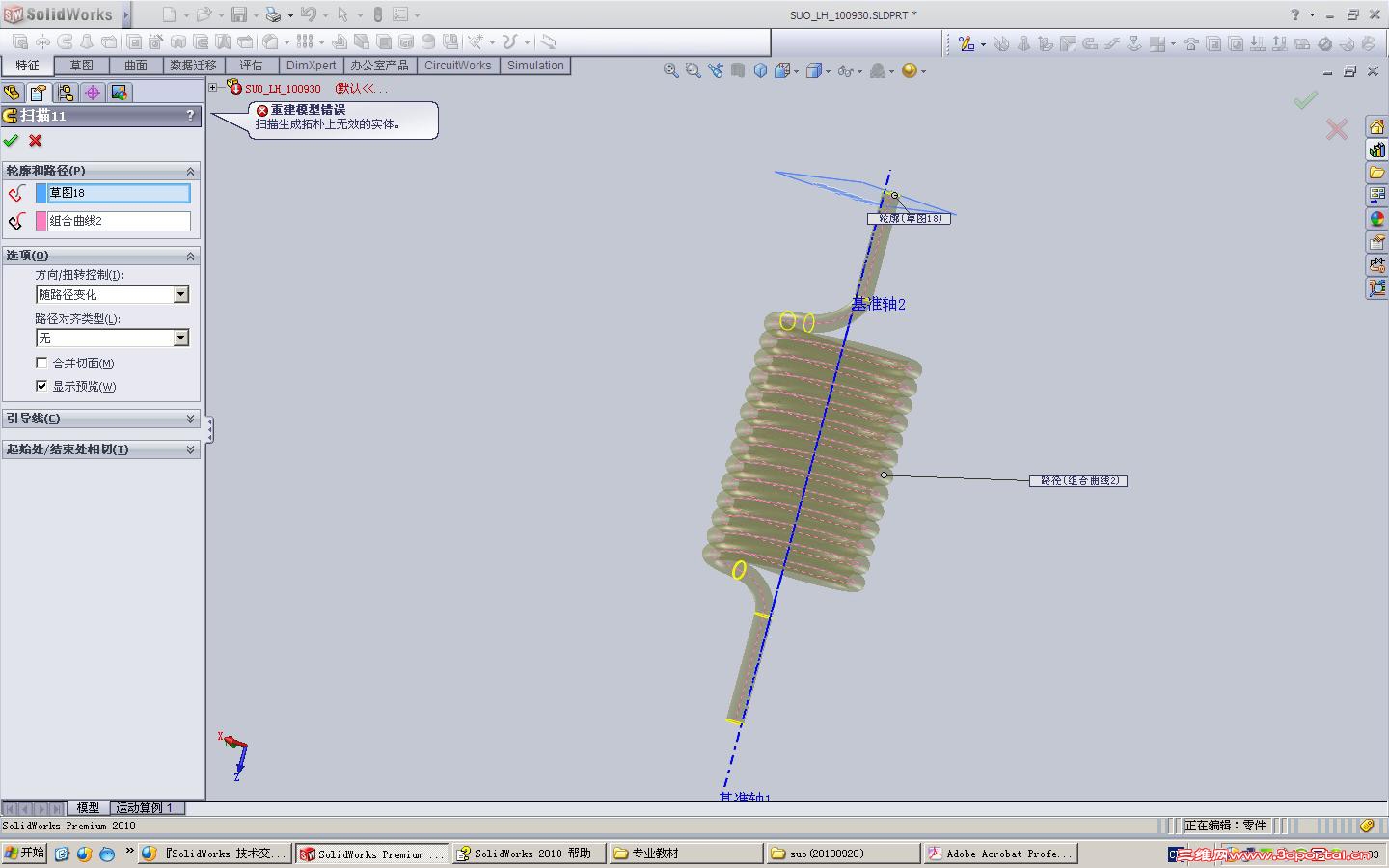
Task: Click red Cancel X in sweep panel
Action: [x=36, y=141]
